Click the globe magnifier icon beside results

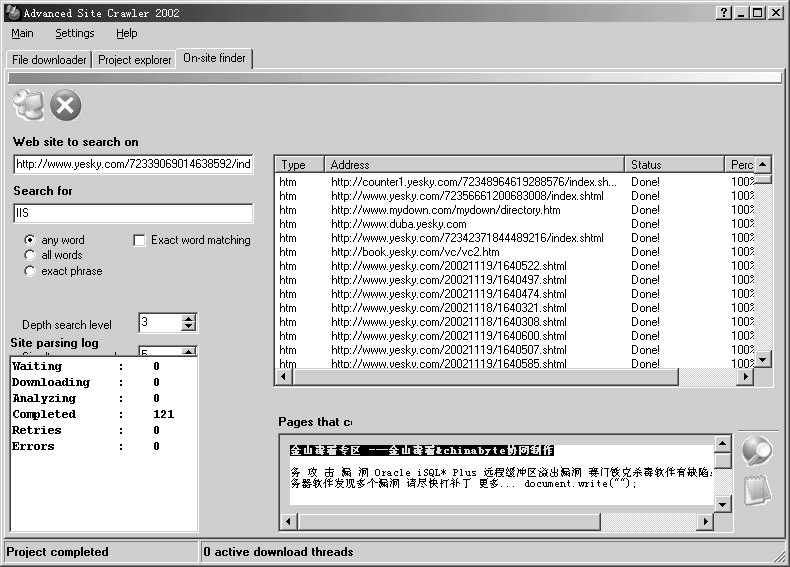tap(757, 451)
